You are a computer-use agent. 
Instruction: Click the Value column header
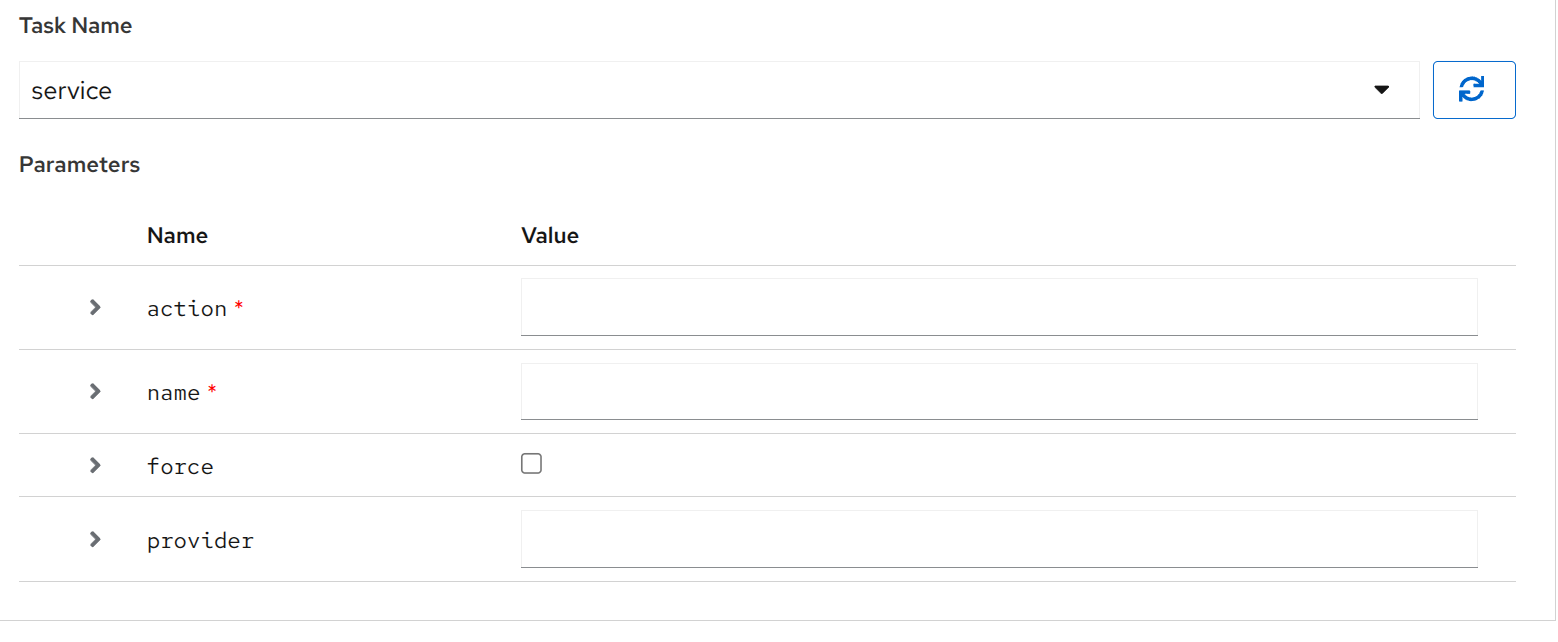(x=550, y=235)
